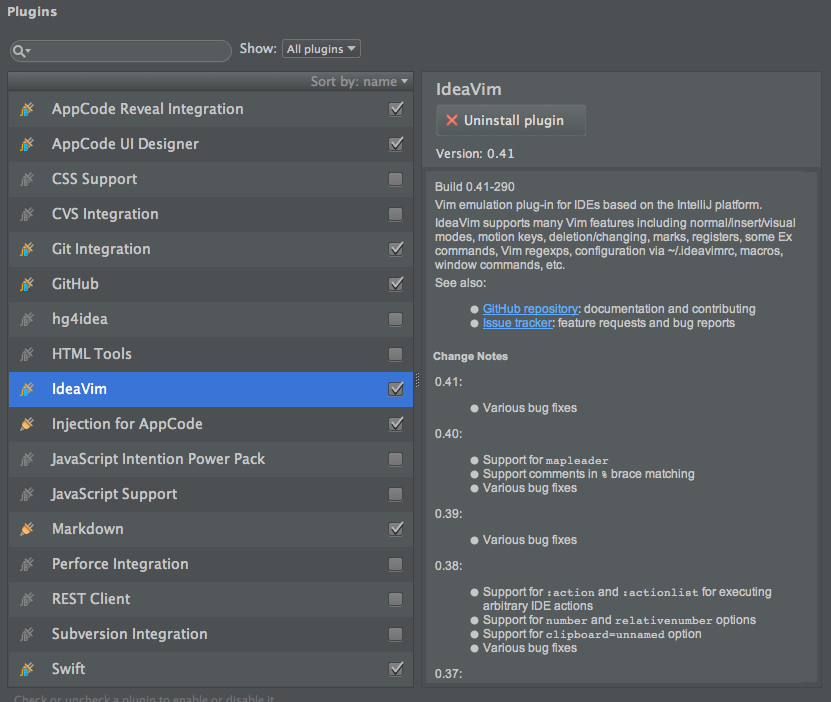This screenshot has width=831, height=702.
Task: Select the Perforce Integration plugin name
Action: [120, 564]
